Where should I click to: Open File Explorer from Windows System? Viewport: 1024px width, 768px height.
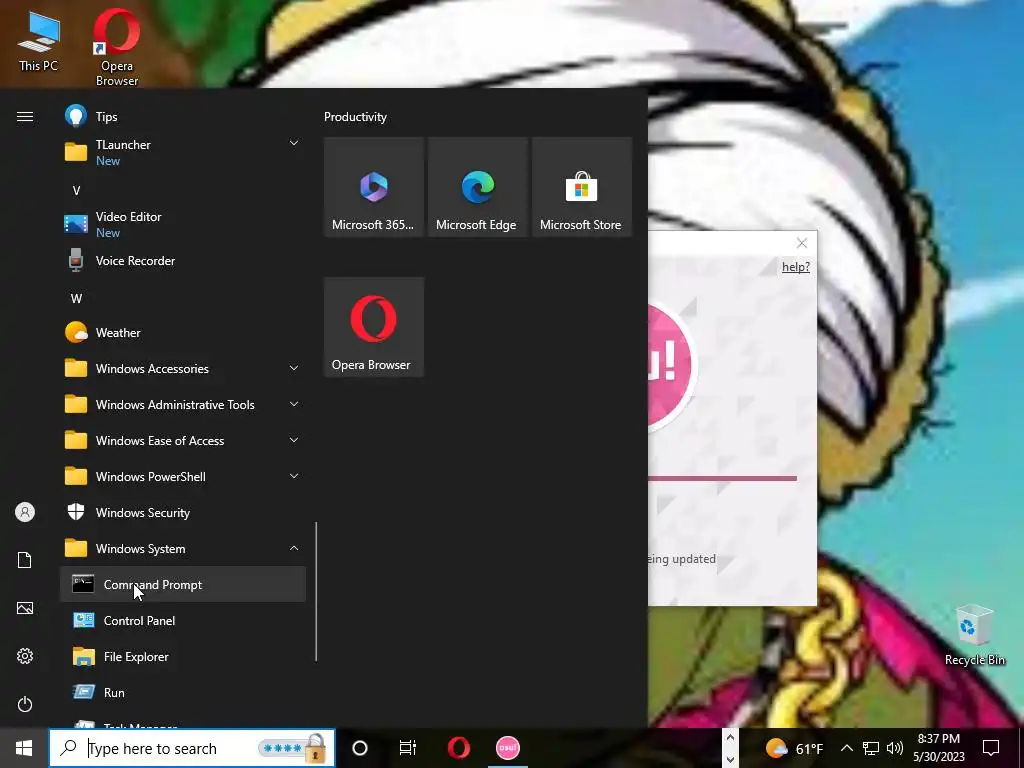point(183,656)
